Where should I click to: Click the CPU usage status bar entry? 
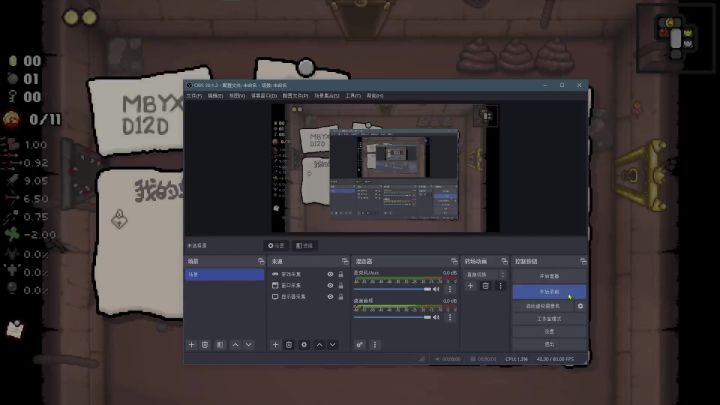coord(517,359)
